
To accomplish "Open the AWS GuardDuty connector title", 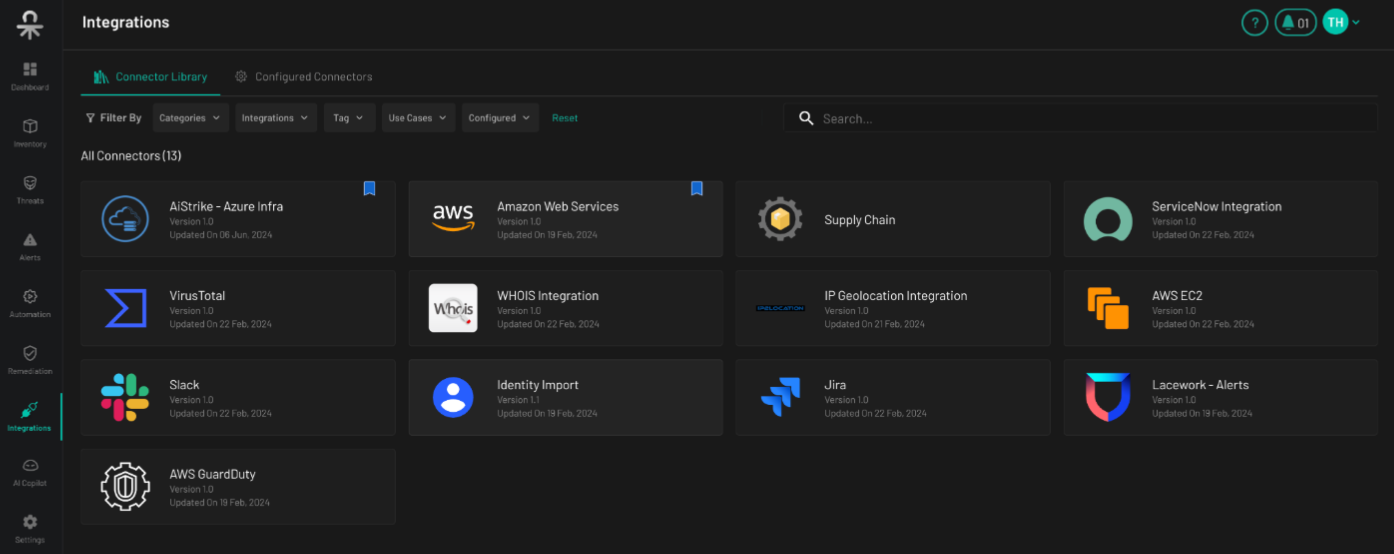I will tap(212, 474).
